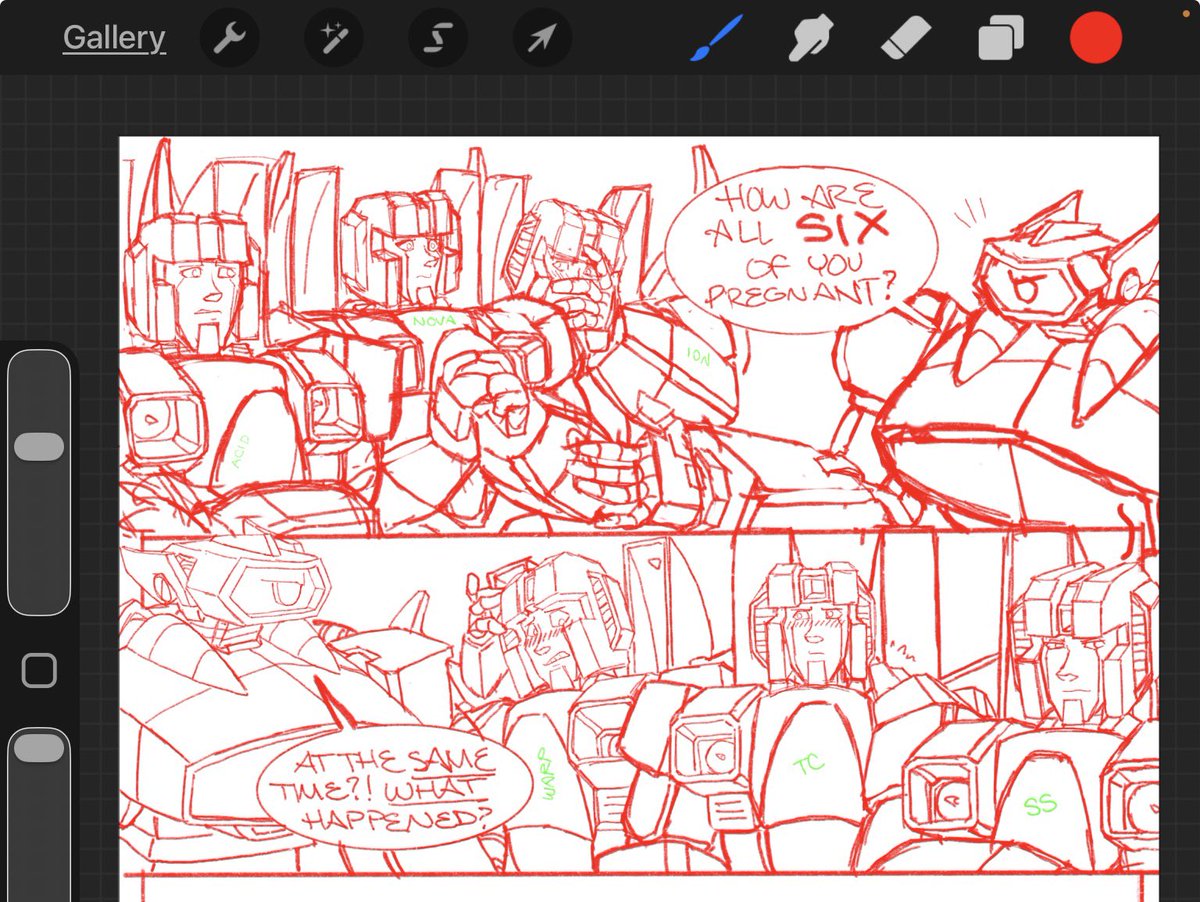
Task: Click the green SS label on canvas
Action: point(1040,803)
